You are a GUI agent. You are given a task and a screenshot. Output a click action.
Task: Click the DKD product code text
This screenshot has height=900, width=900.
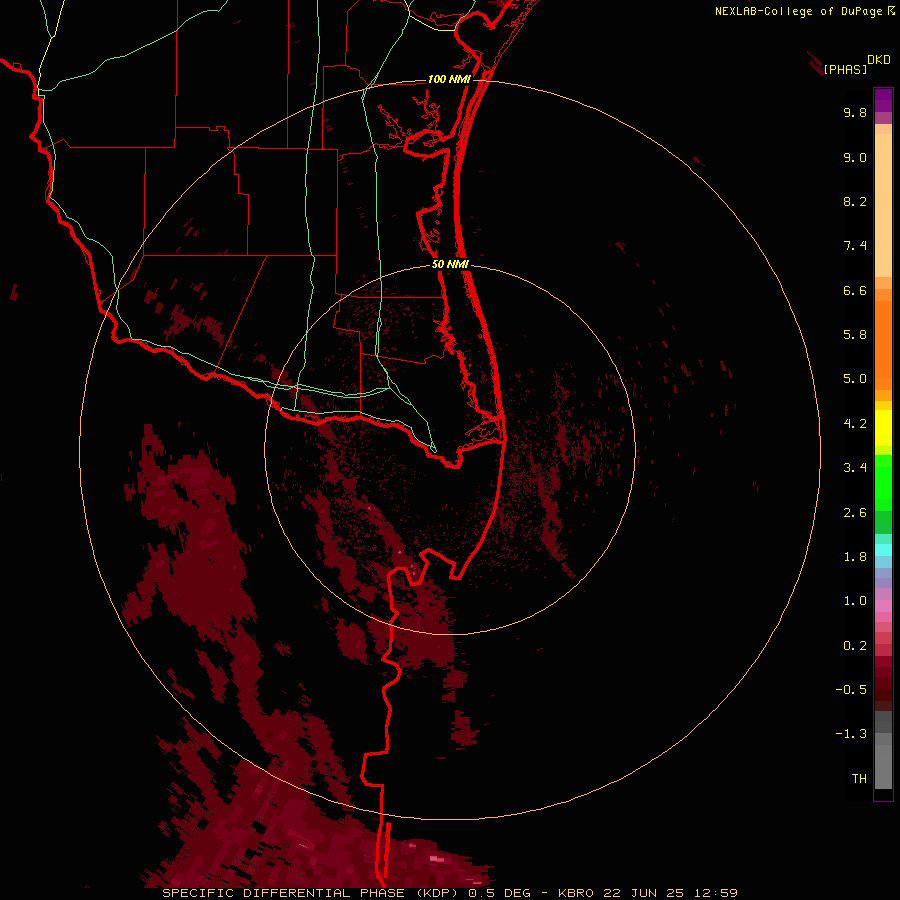tap(879, 60)
